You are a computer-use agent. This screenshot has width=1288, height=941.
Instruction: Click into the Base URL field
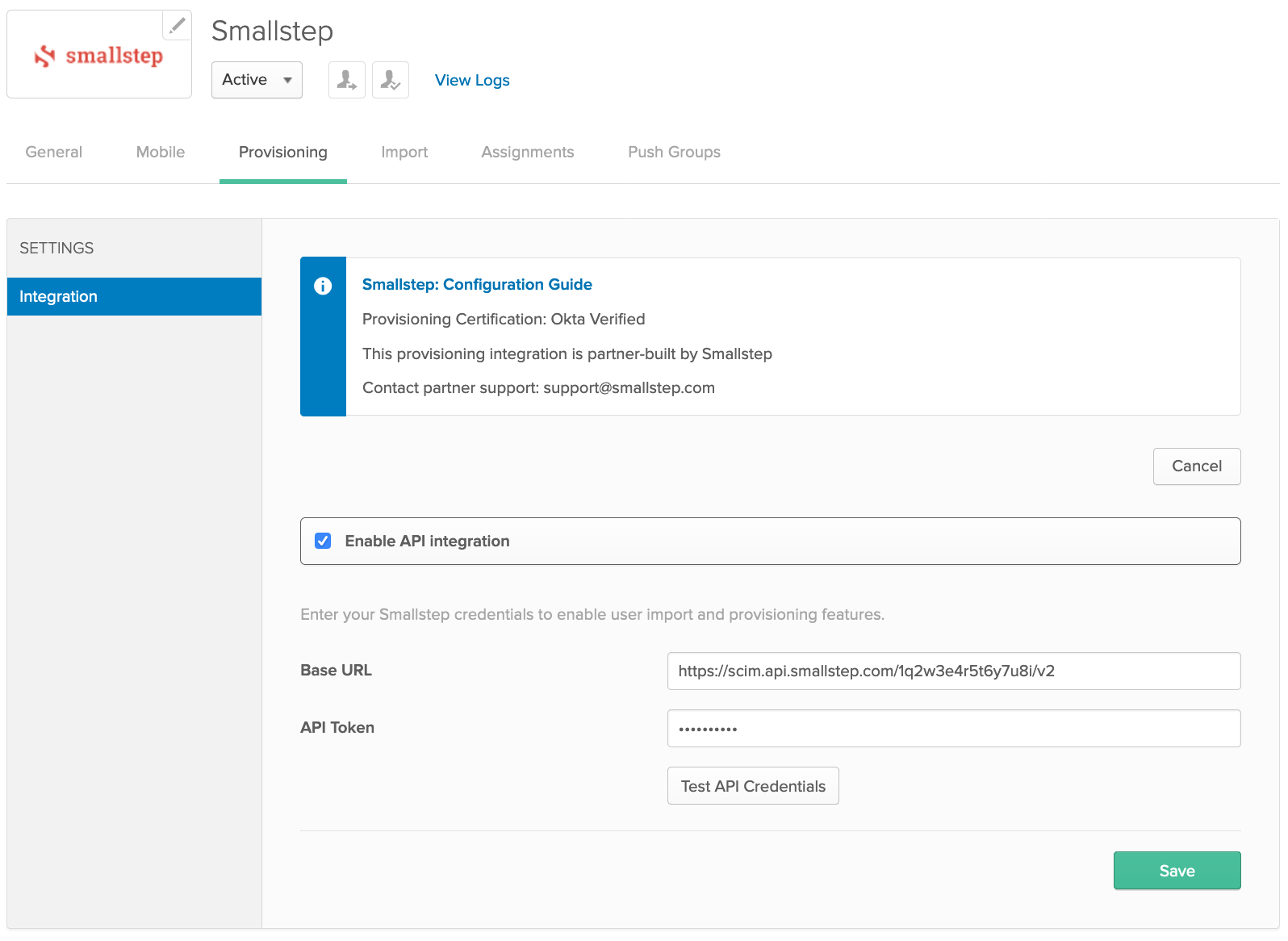953,671
